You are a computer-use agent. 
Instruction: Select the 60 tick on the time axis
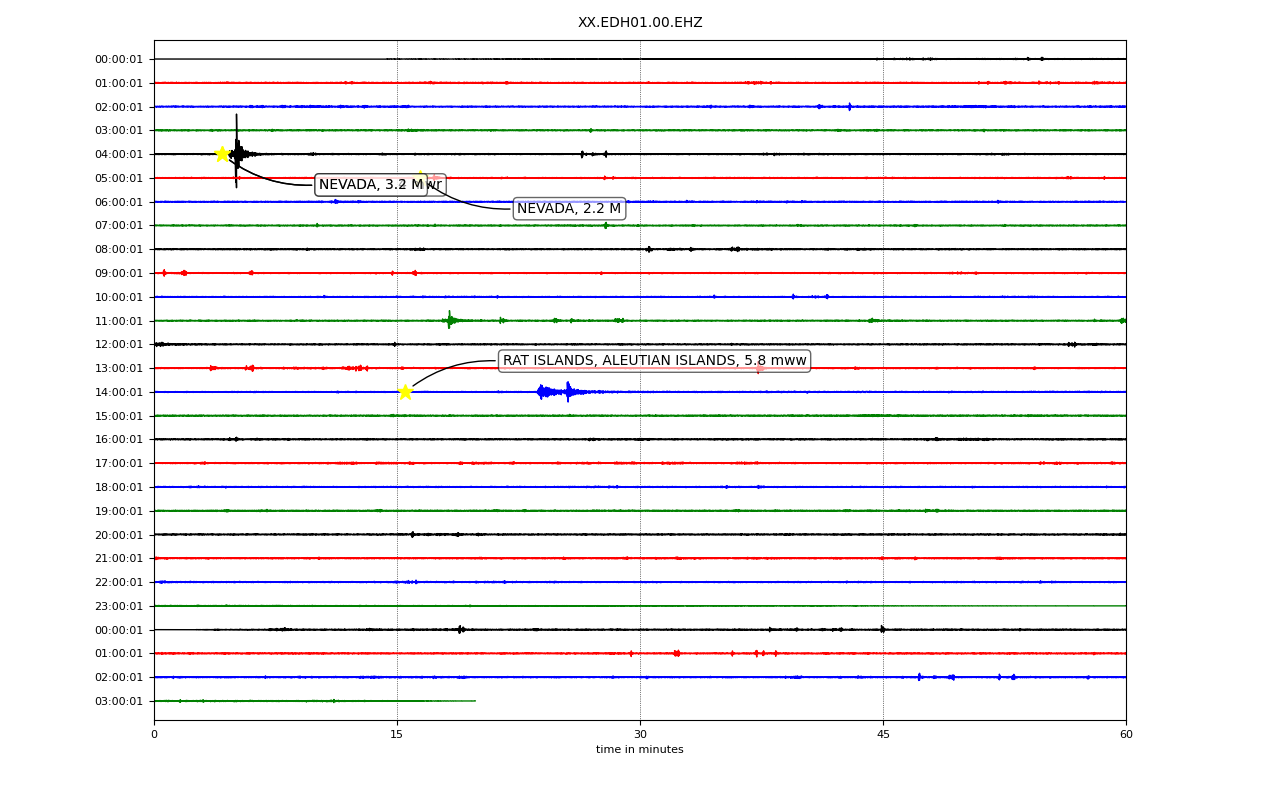pos(1126,735)
